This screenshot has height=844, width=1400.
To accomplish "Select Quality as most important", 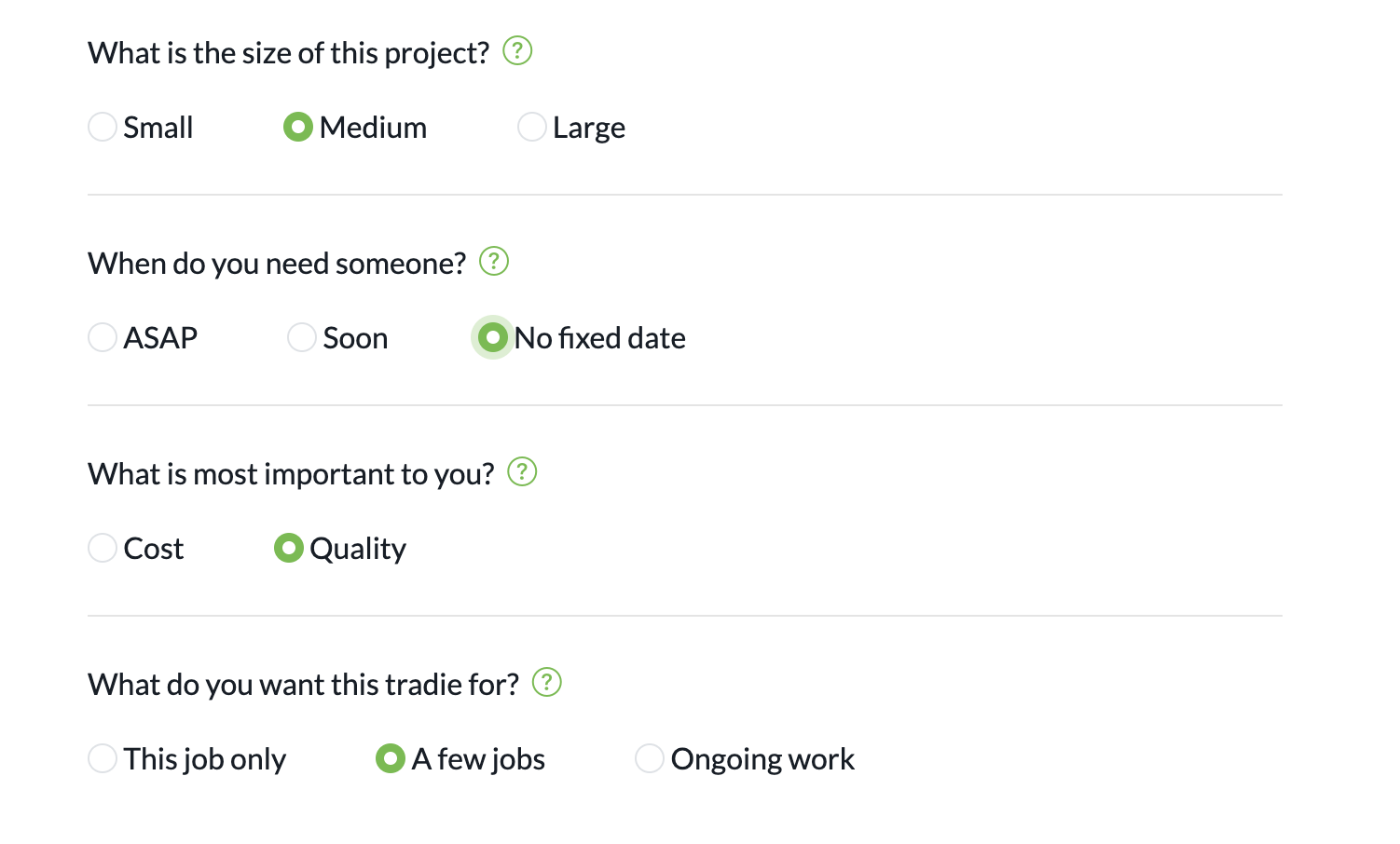I will point(289,548).
